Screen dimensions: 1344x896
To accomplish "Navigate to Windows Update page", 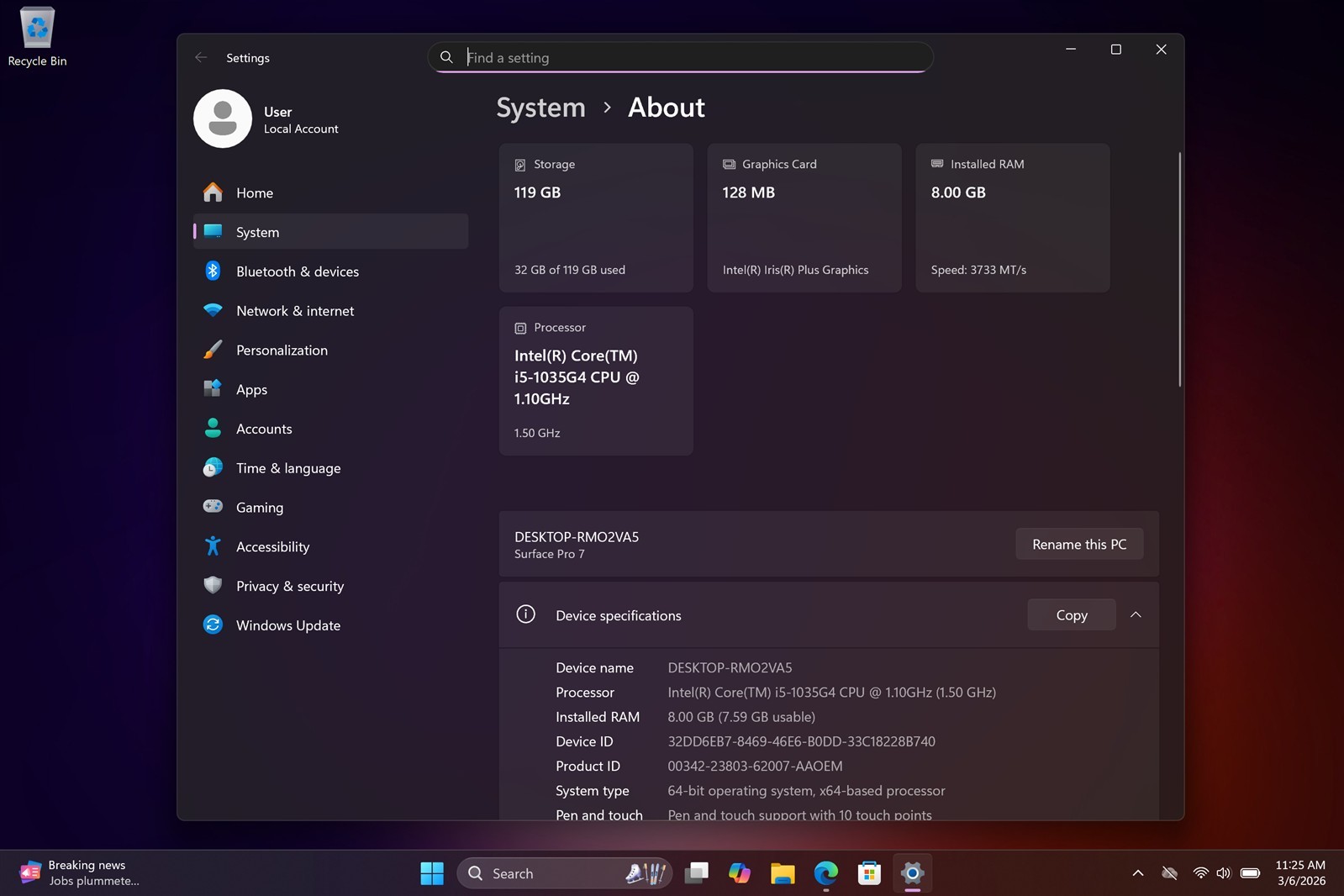I will pos(331,625).
